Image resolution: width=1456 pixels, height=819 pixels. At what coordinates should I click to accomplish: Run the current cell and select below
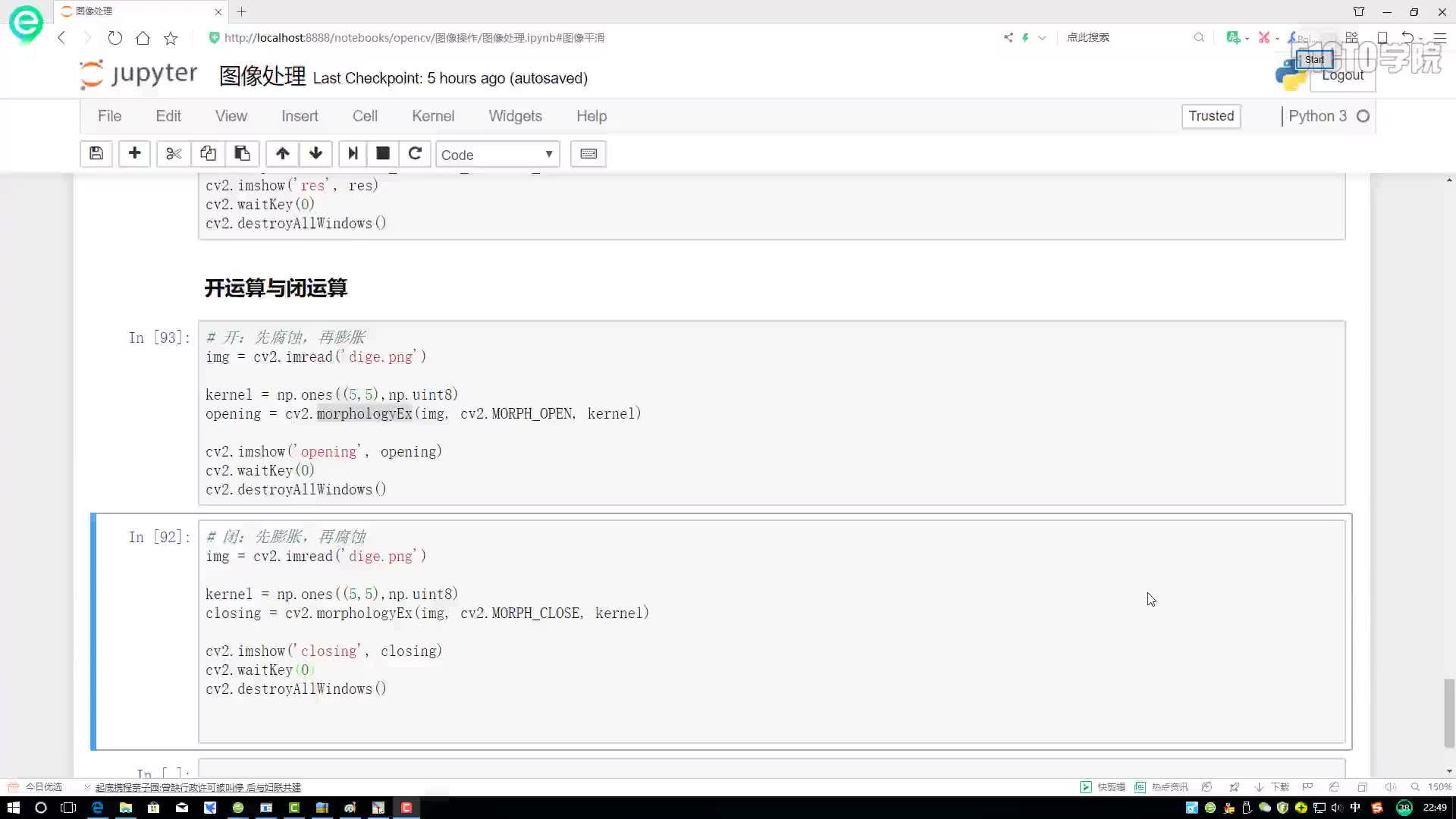353,154
